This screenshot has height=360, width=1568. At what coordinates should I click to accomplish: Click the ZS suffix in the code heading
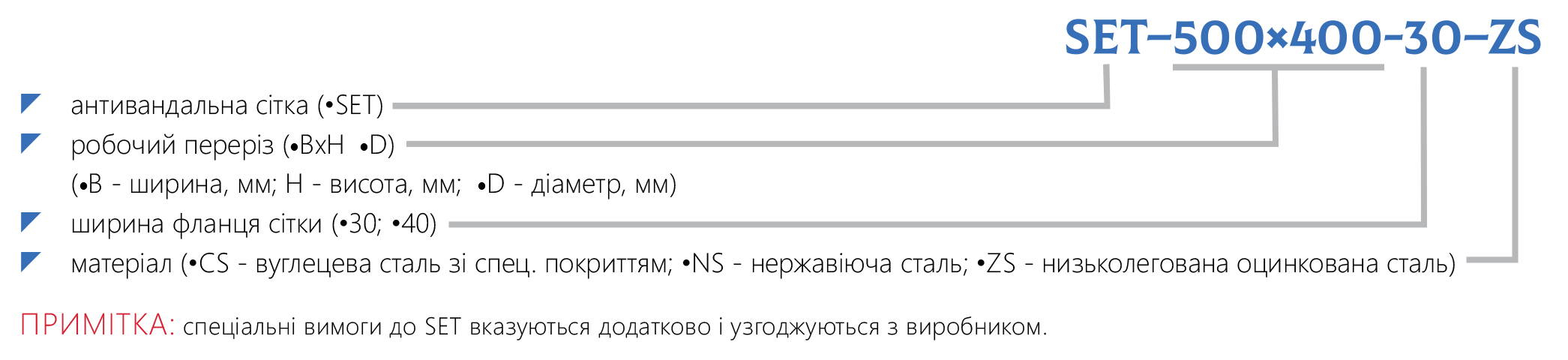(x=1514, y=37)
